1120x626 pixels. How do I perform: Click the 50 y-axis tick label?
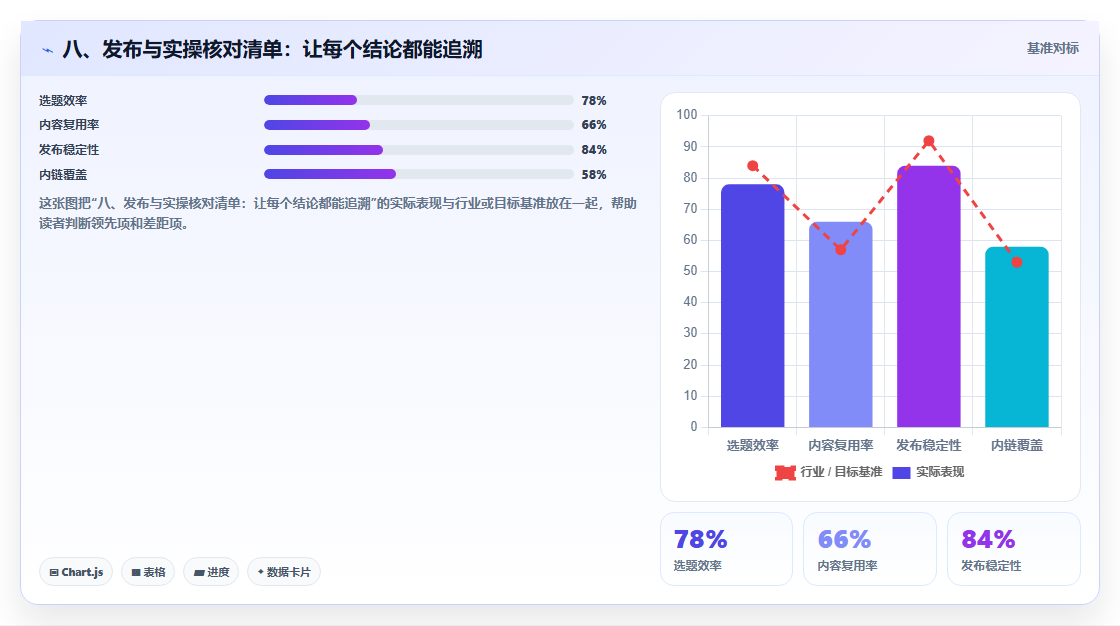pyautogui.click(x=690, y=271)
